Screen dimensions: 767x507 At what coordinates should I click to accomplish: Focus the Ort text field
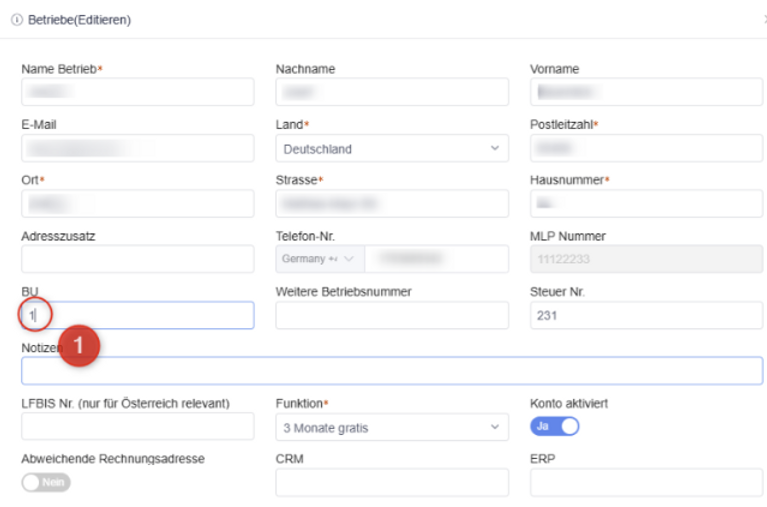137,204
